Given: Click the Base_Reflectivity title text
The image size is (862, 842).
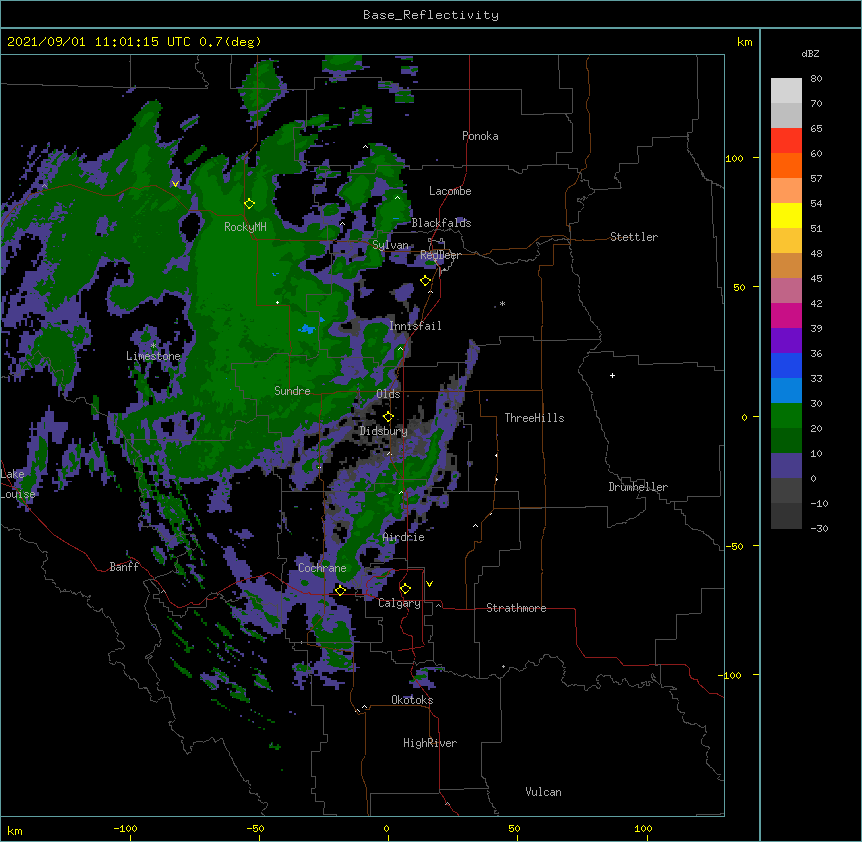Looking at the screenshot, I should [x=431, y=15].
